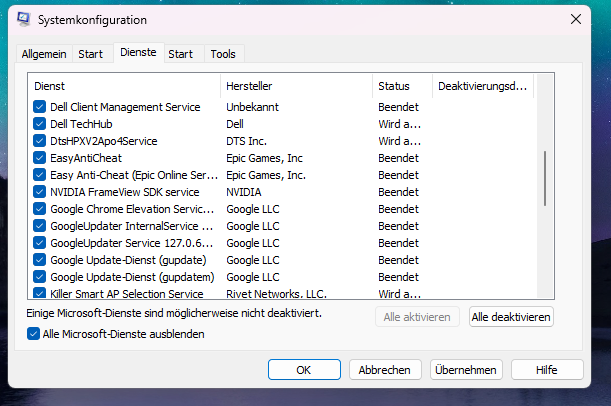The height and width of the screenshot is (406, 611).
Task: Sort by the Hersteller column header
Action: pos(297,86)
